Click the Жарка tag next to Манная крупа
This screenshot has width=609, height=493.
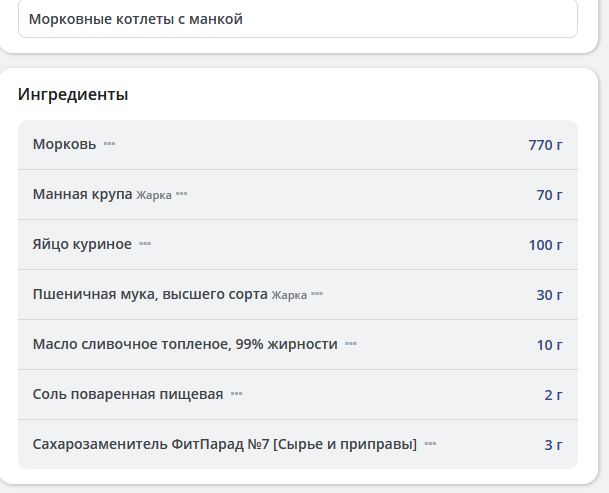(154, 195)
